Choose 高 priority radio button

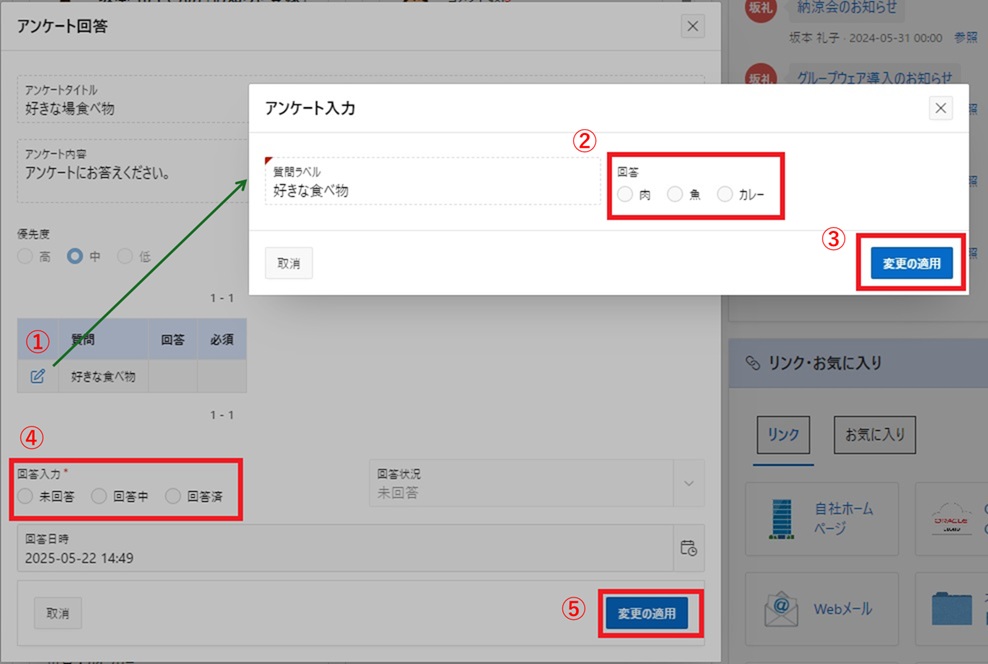[25, 256]
